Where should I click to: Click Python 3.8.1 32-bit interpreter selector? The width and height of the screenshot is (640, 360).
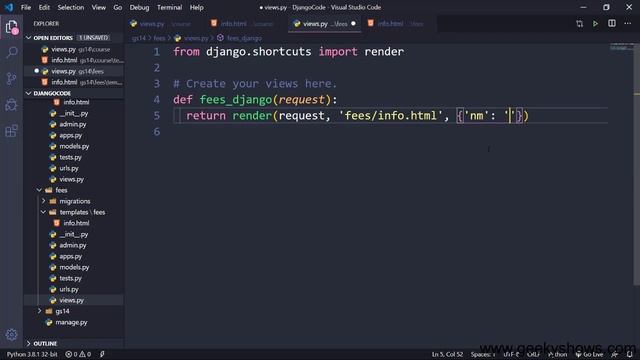click(32, 354)
